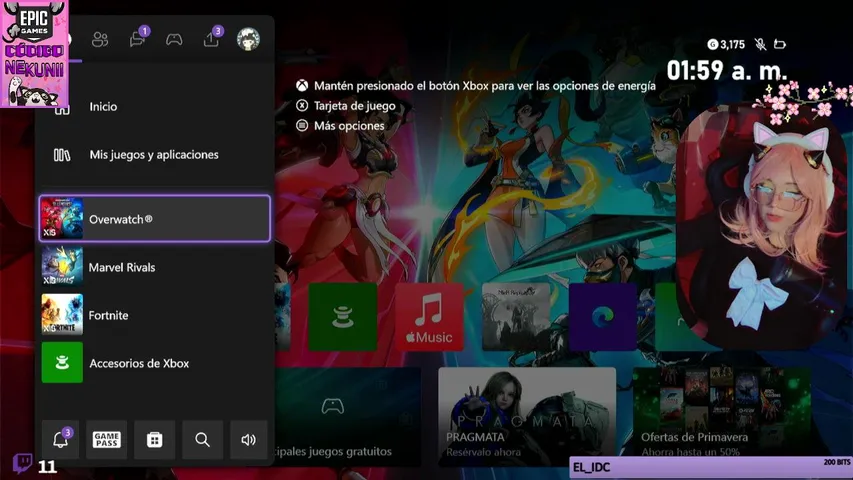Screen dimensions: 853x480
Task: Click the Epic Games código overlay badge
Action: coord(34,53)
